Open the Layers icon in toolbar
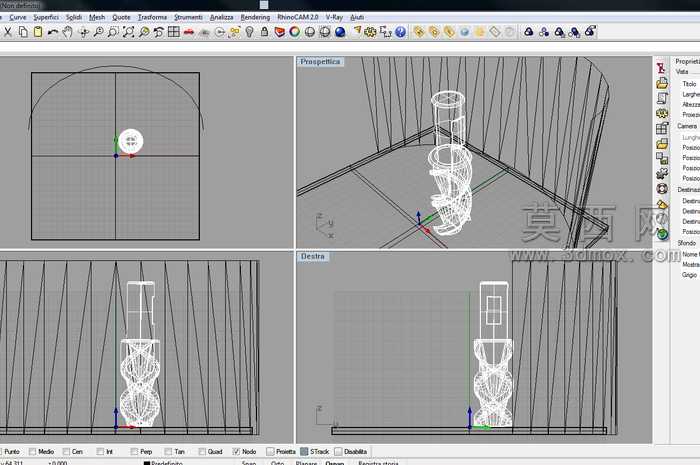 pyautogui.click(x=279, y=32)
